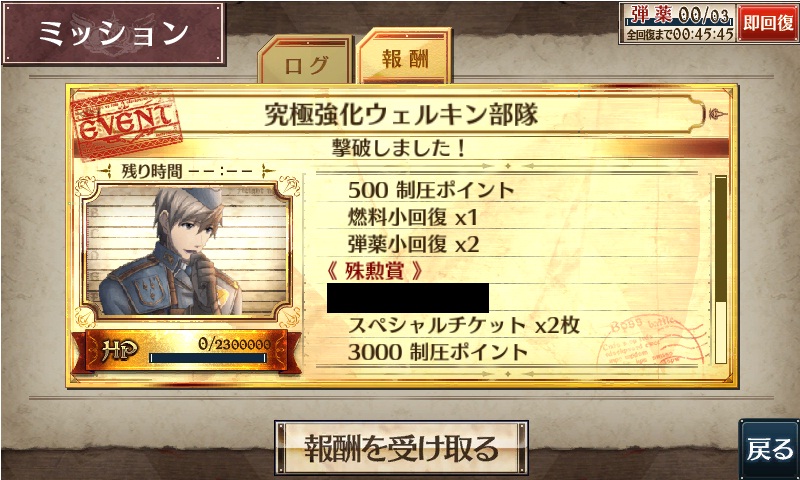Screen dimensions: 800x480
Task: Select the 500 制圧ポイント reward row
Action: 508,190
